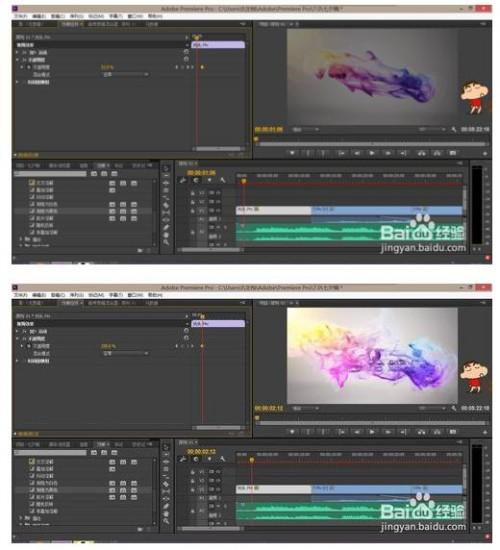Viewport: 500px width, 550px height.
Task: Open the File menu in the 00:00:01:06 window
Action: [20, 16]
